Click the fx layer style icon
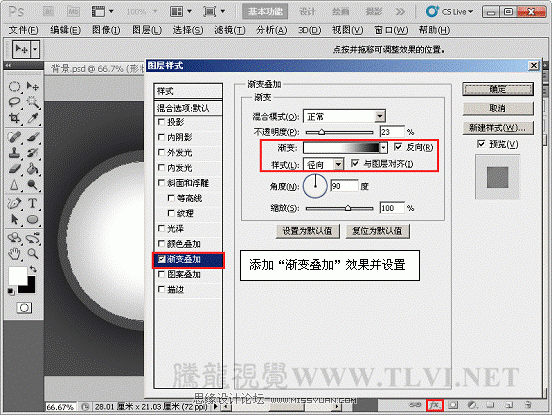Viewport: 552px width, 415px height. pos(434,405)
